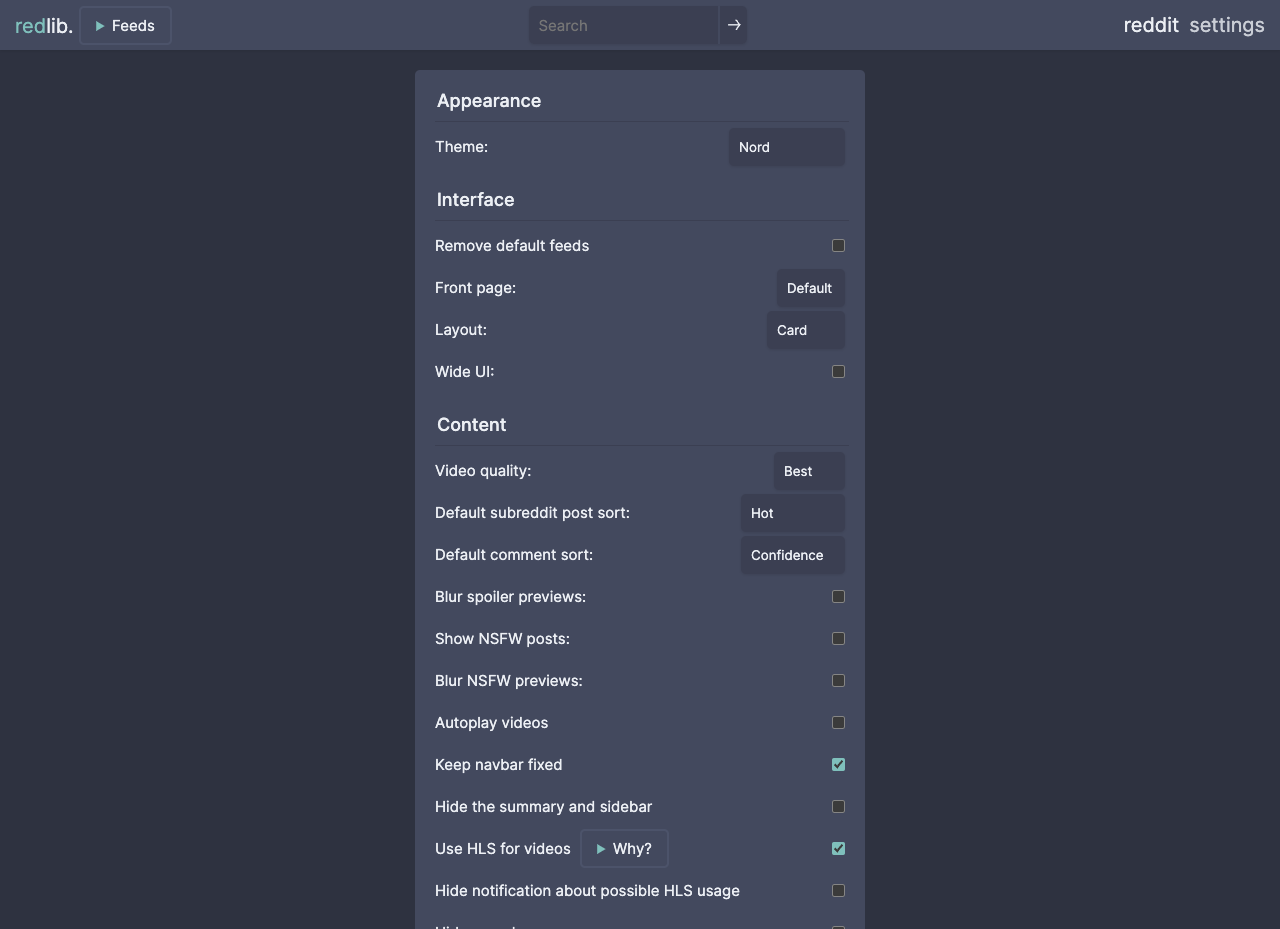Open the Video quality dropdown
The image size is (1280, 929).
coord(809,471)
